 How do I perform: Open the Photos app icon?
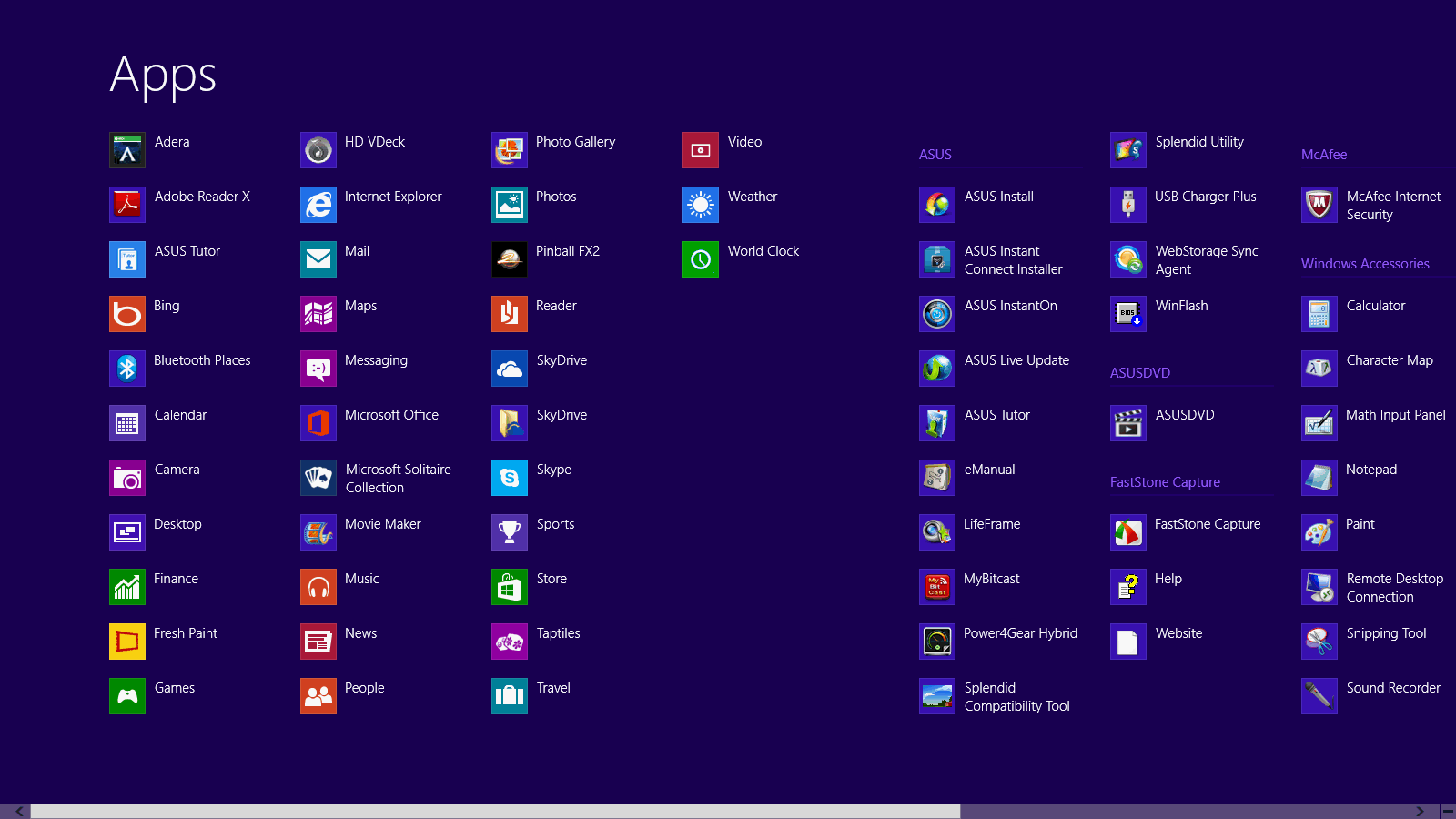tap(510, 205)
